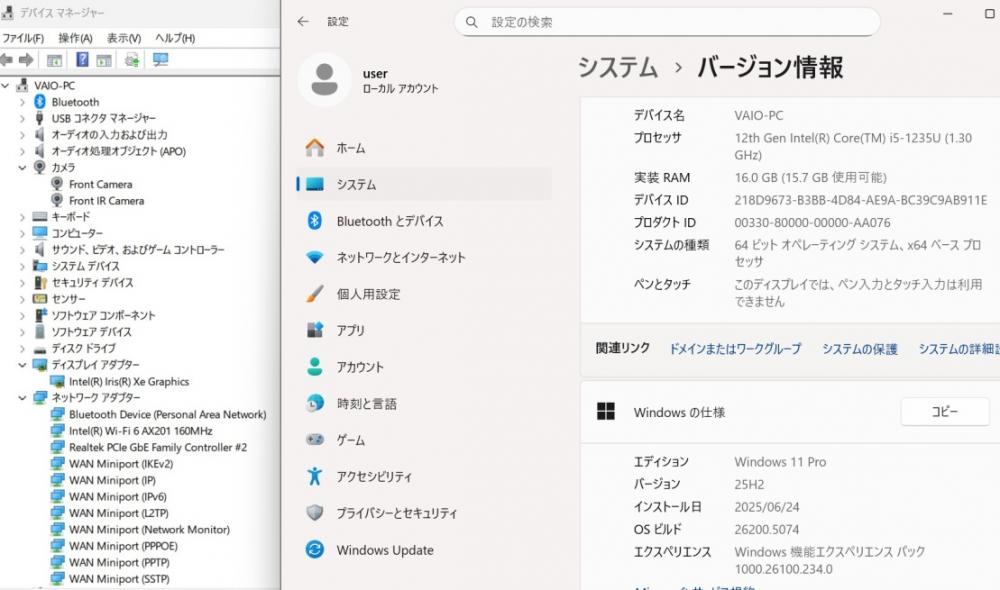1000x590 pixels.
Task: Collapse the ネットワーク アダプター tree node
Action: (x=22, y=398)
